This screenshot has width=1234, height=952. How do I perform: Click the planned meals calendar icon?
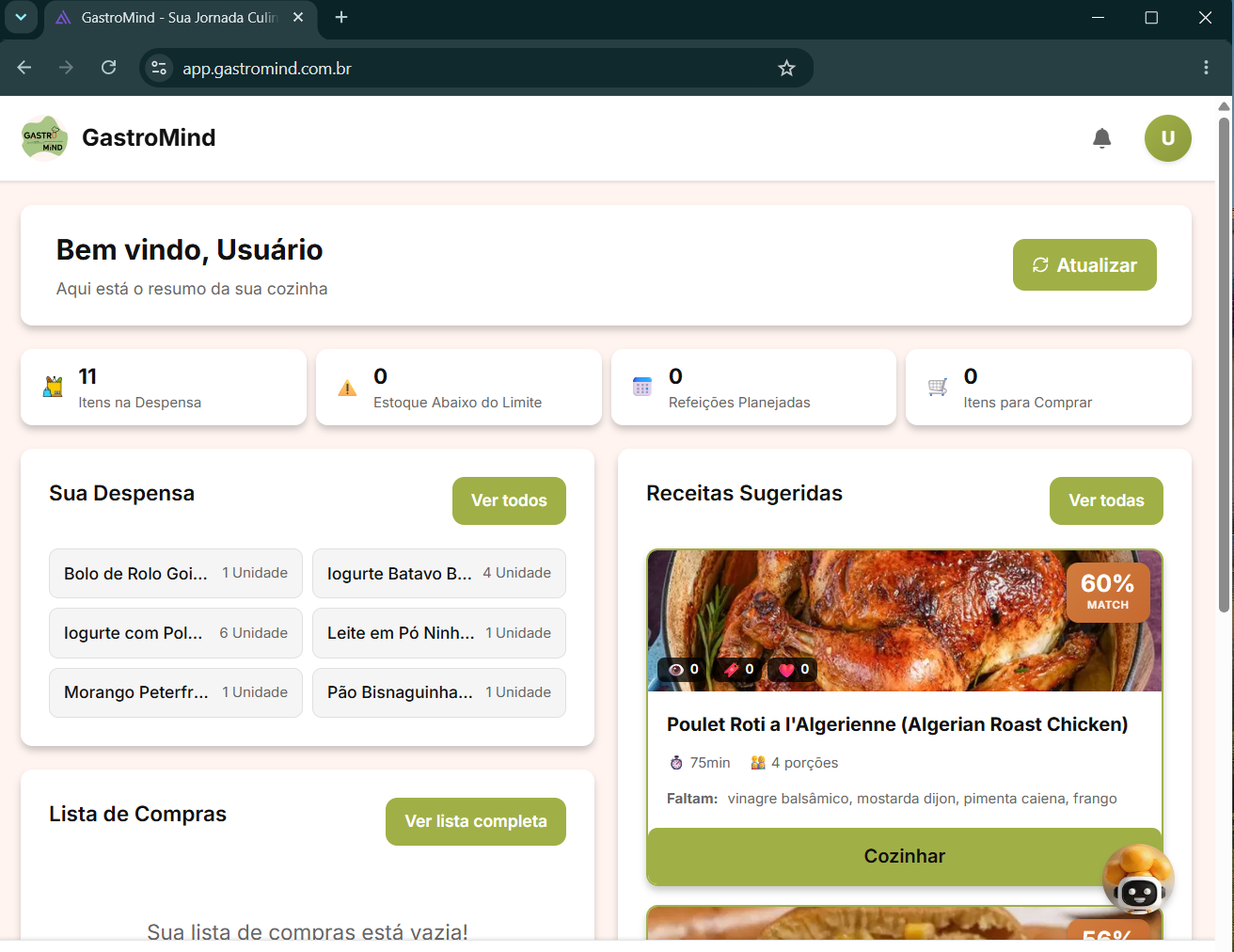pos(642,387)
